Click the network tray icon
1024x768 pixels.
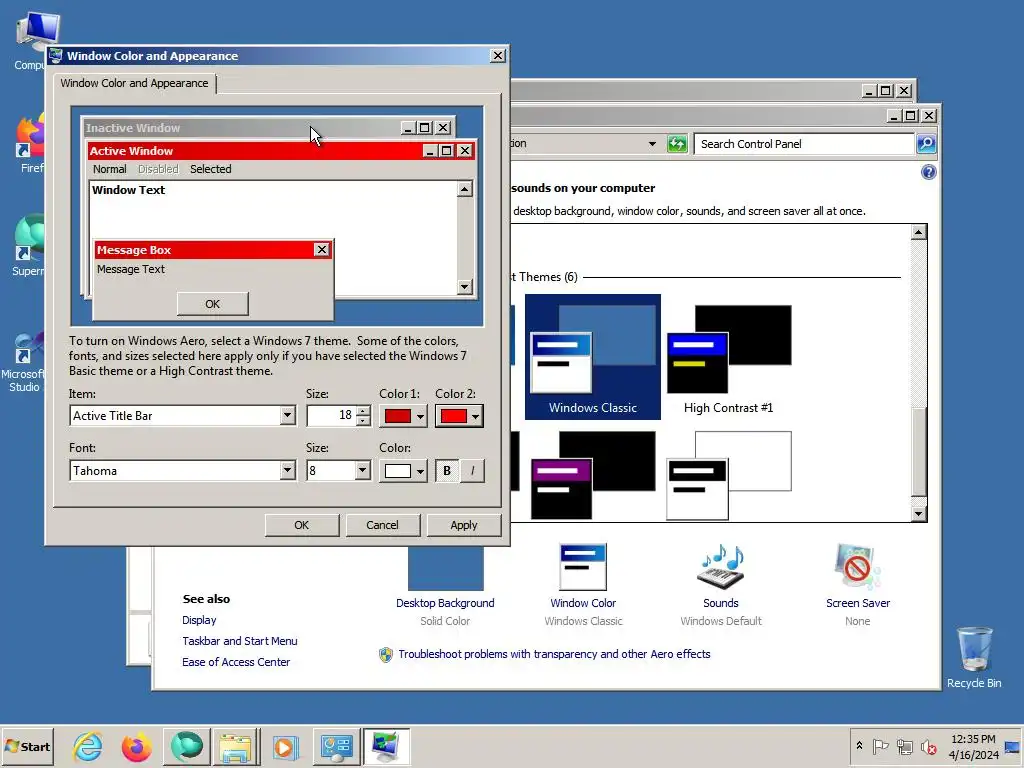(904, 746)
